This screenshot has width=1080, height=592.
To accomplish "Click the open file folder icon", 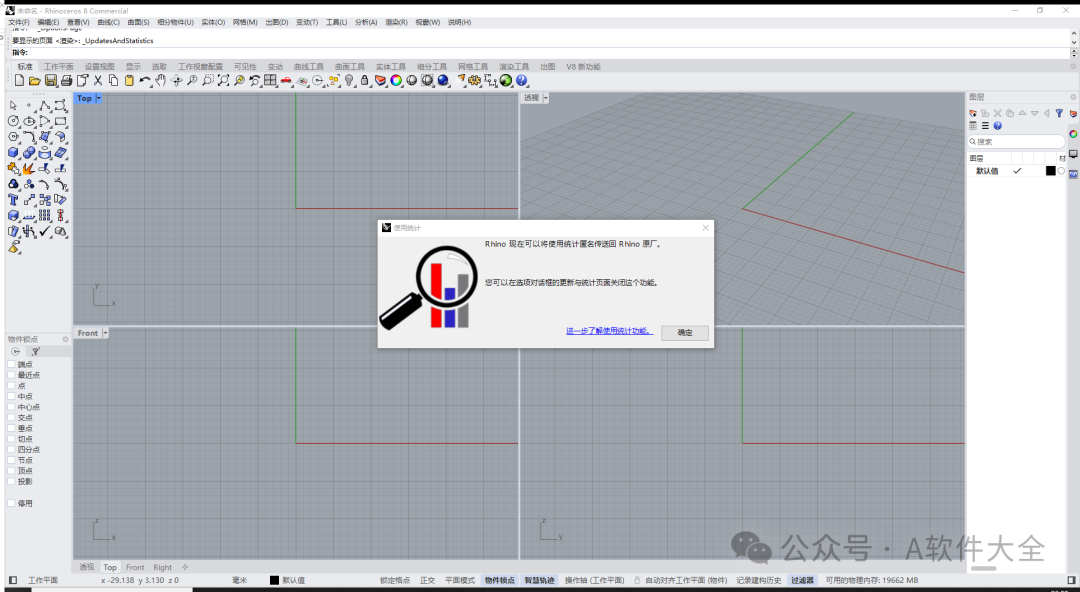I will [x=34, y=81].
